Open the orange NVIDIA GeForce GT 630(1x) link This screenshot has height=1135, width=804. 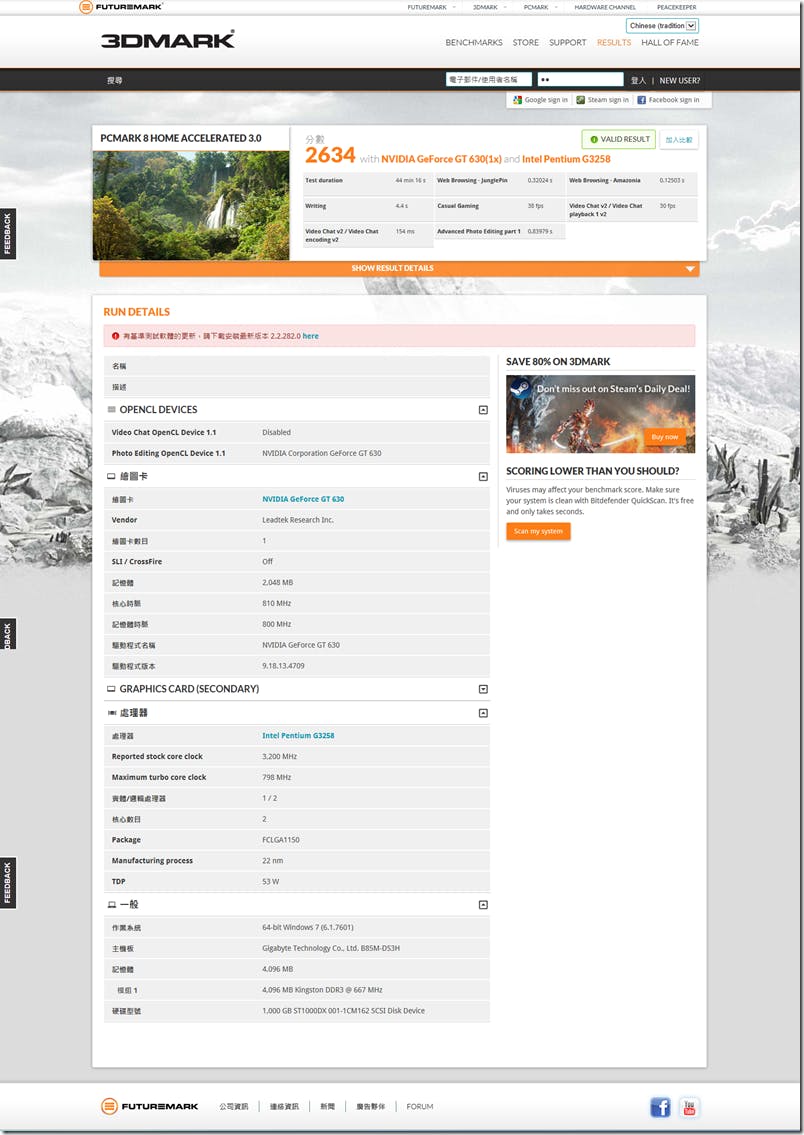[441, 159]
